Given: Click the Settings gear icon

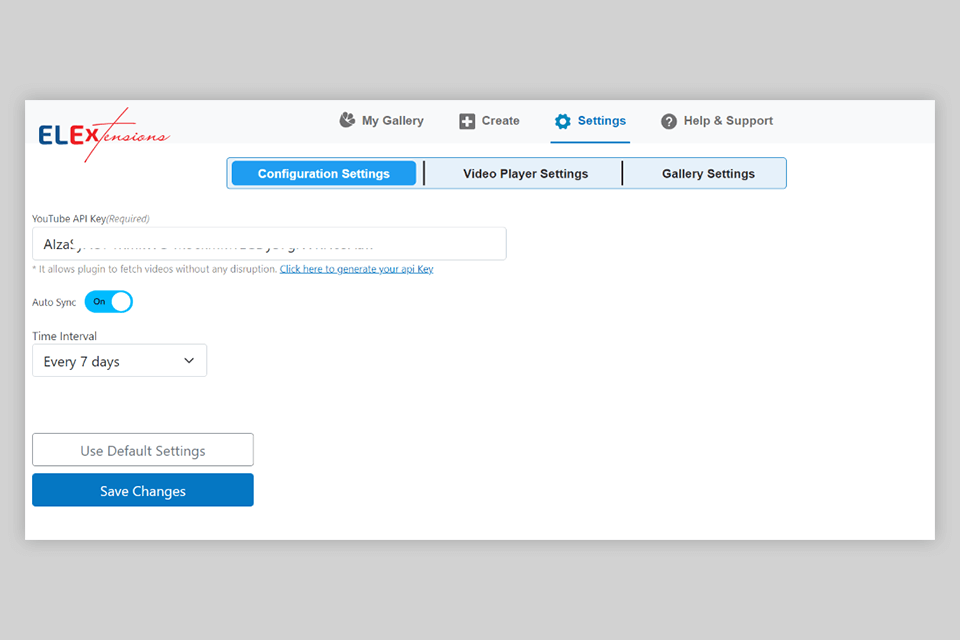Looking at the screenshot, I should tap(563, 121).
